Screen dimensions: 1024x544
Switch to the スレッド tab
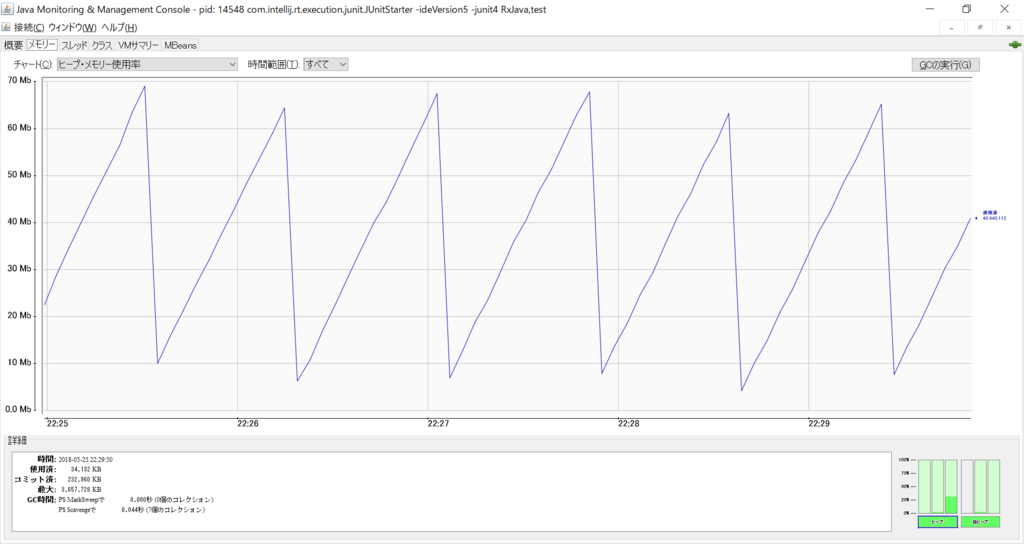tap(74, 45)
